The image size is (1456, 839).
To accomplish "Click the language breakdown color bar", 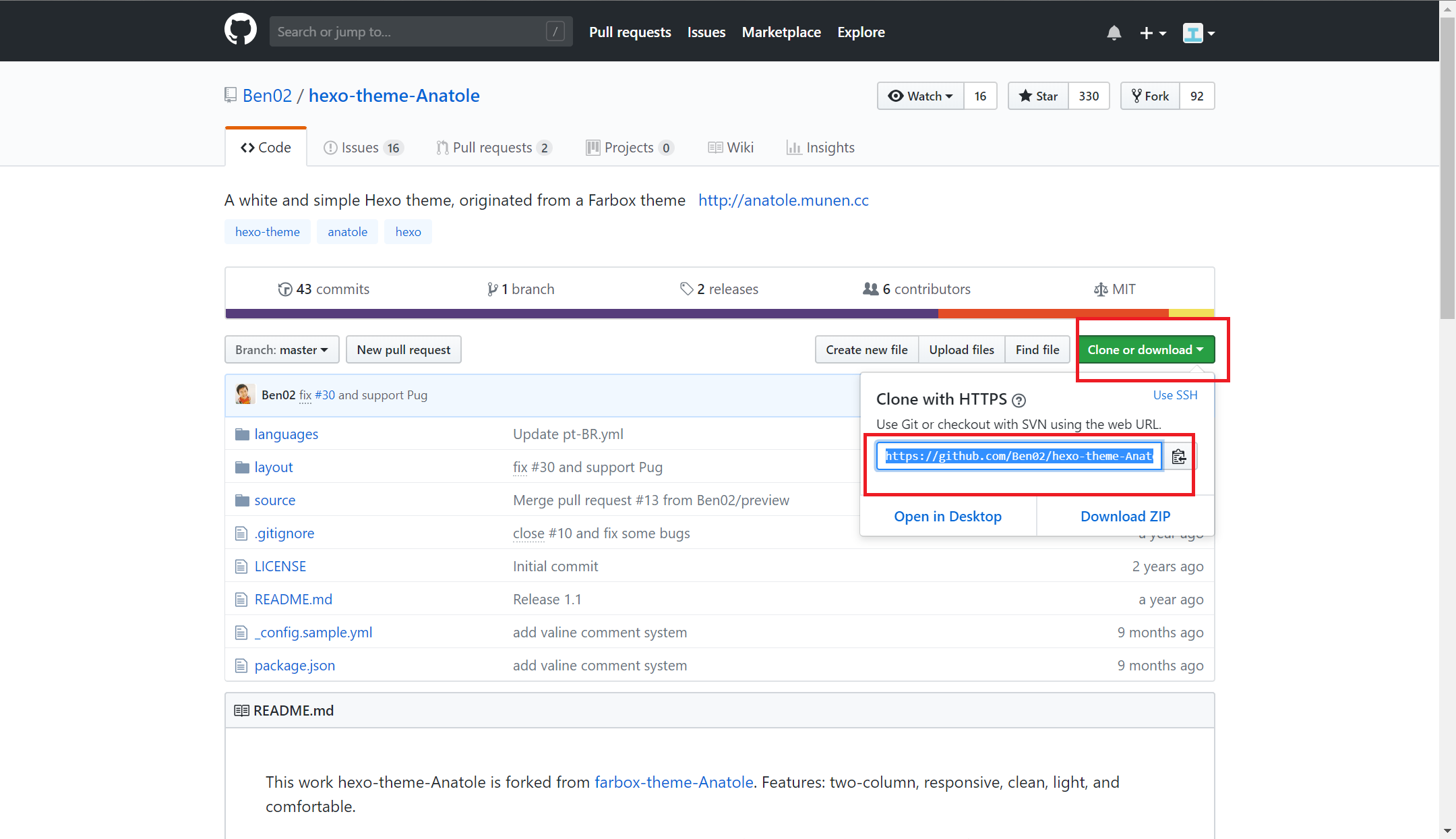I will coord(719,314).
